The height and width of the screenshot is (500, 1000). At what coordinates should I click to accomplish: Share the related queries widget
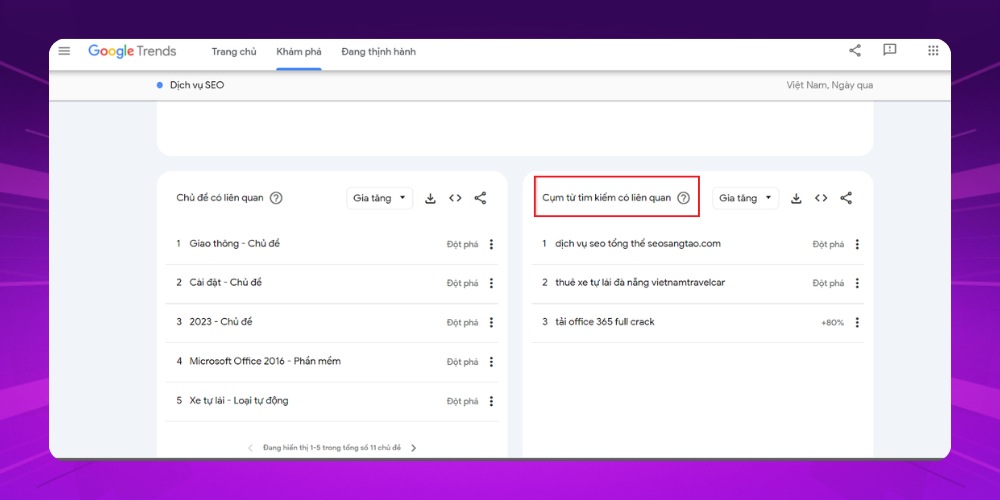pos(846,198)
